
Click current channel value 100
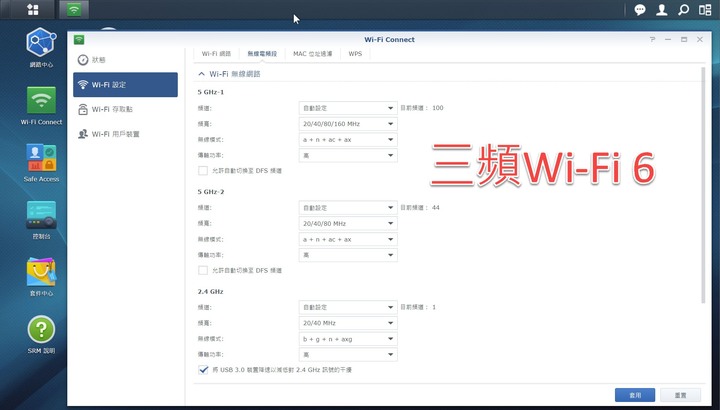(x=438, y=108)
